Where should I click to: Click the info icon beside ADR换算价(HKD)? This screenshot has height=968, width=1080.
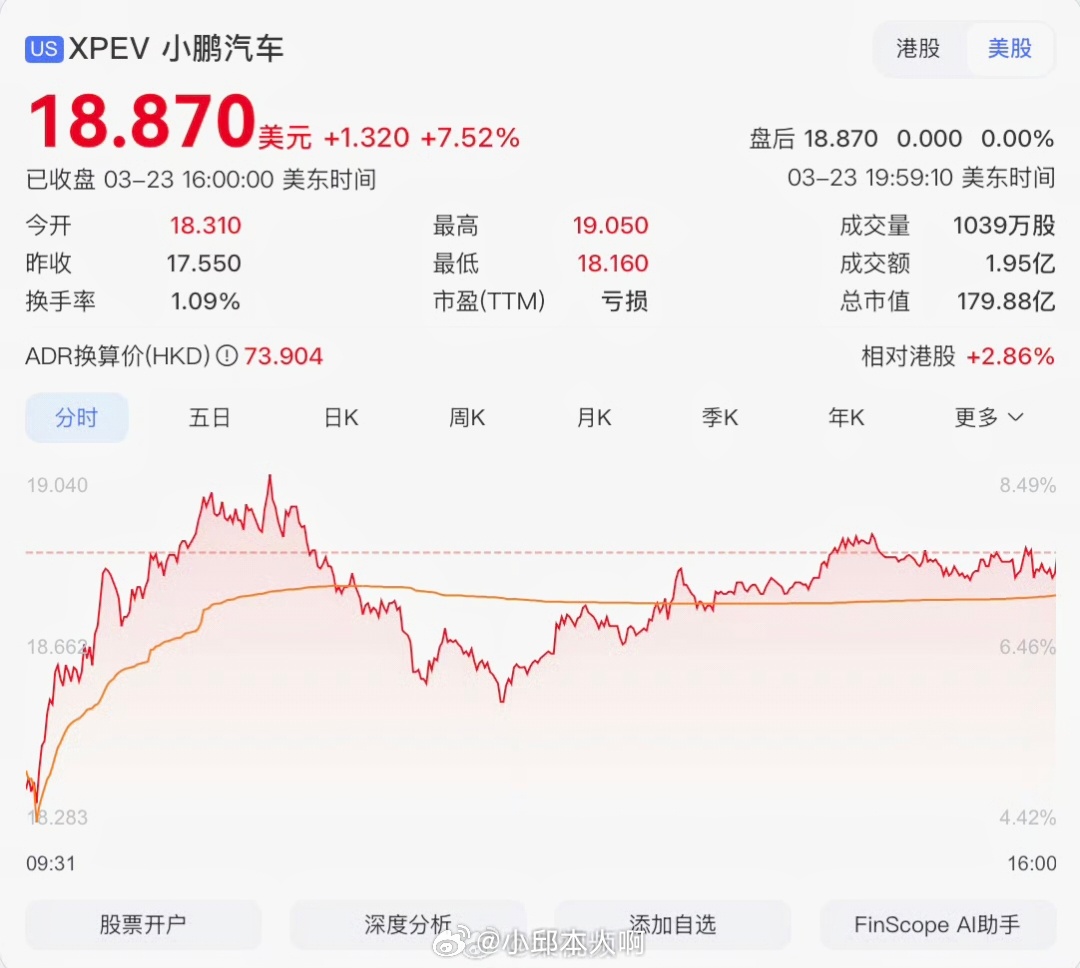coord(227,356)
